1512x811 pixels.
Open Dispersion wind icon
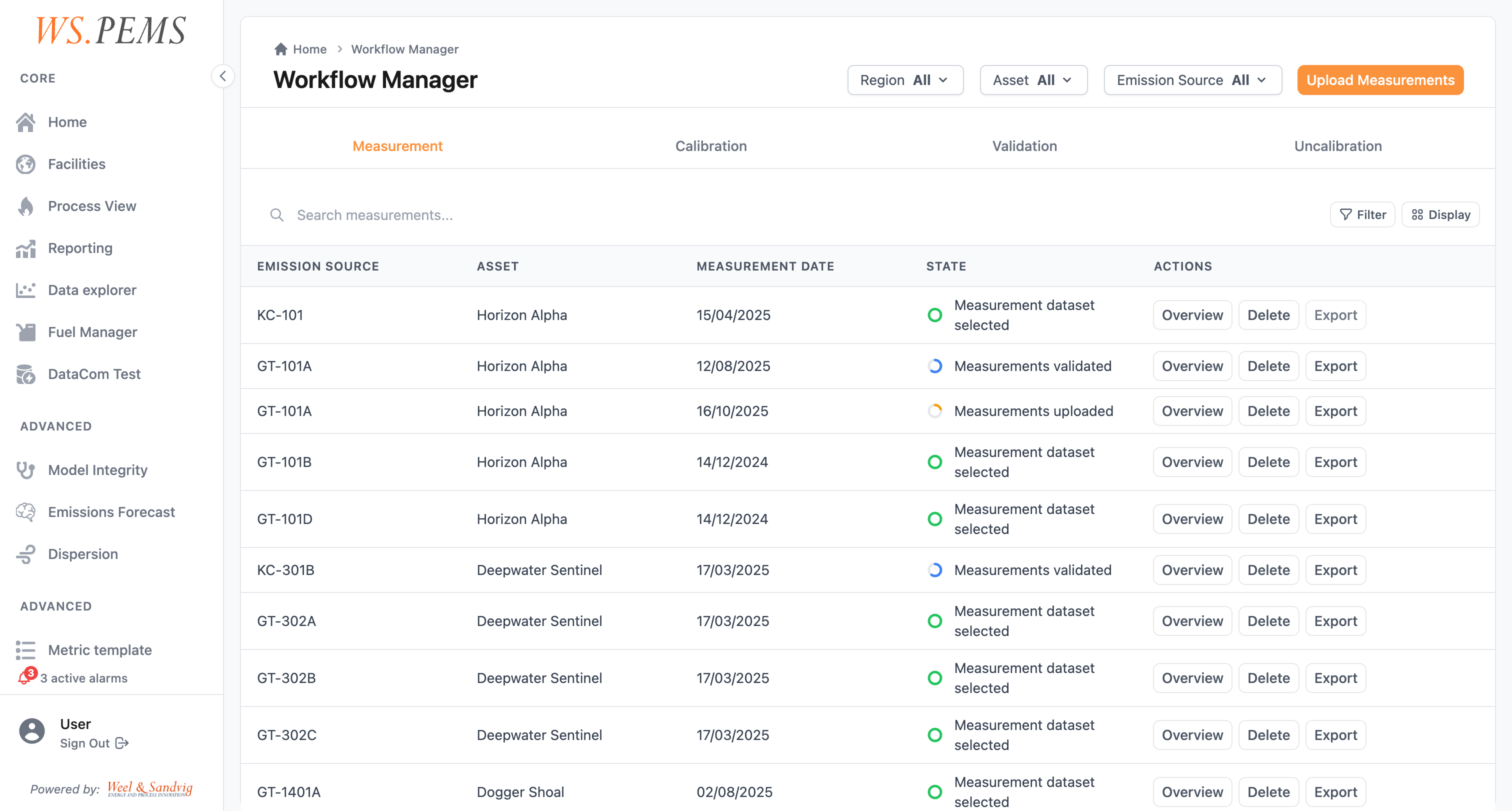point(26,554)
